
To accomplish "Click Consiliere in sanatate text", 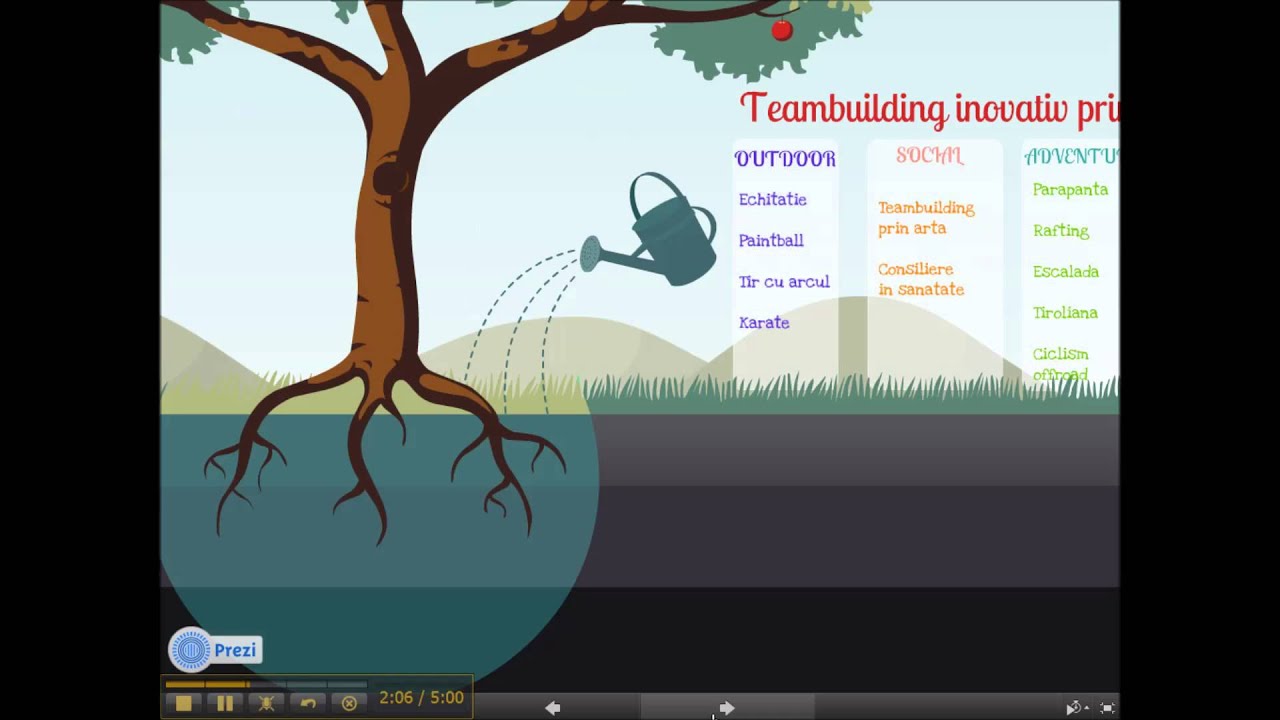I will coord(921,280).
